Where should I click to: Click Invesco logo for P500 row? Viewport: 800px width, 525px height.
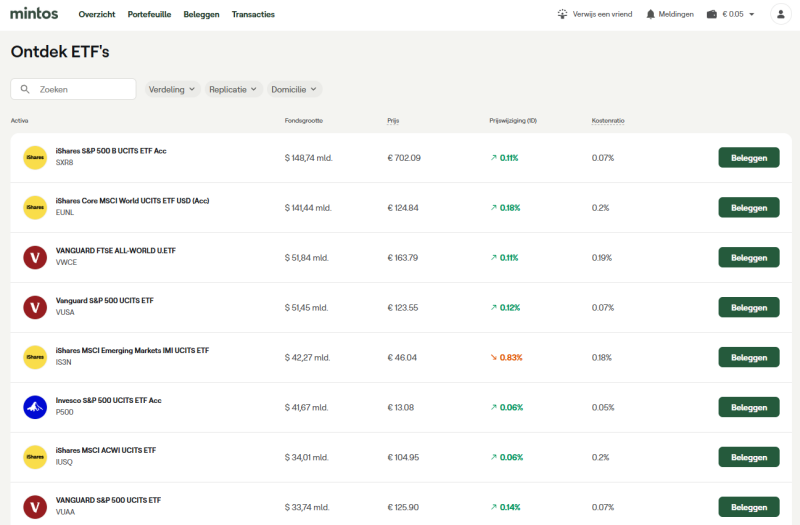click(35, 407)
